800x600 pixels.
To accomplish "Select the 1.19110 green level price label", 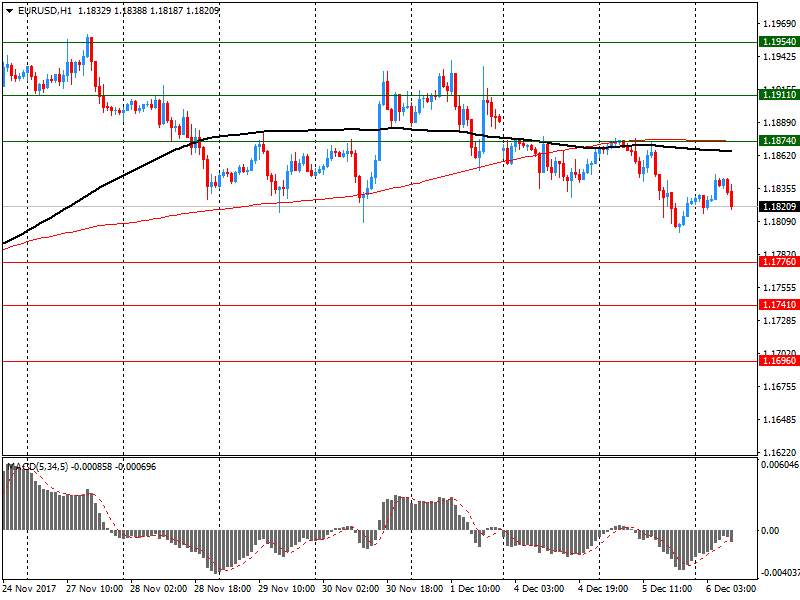I will pos(779,95).
